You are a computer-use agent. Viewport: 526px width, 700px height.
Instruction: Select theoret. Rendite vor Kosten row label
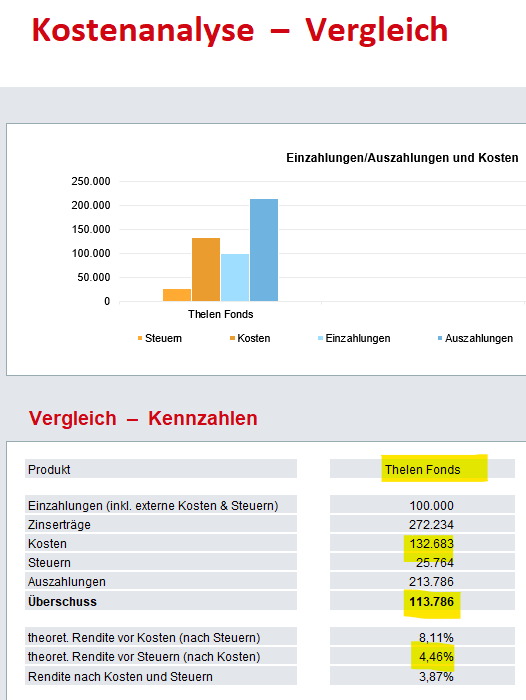[x=144, y=638]
